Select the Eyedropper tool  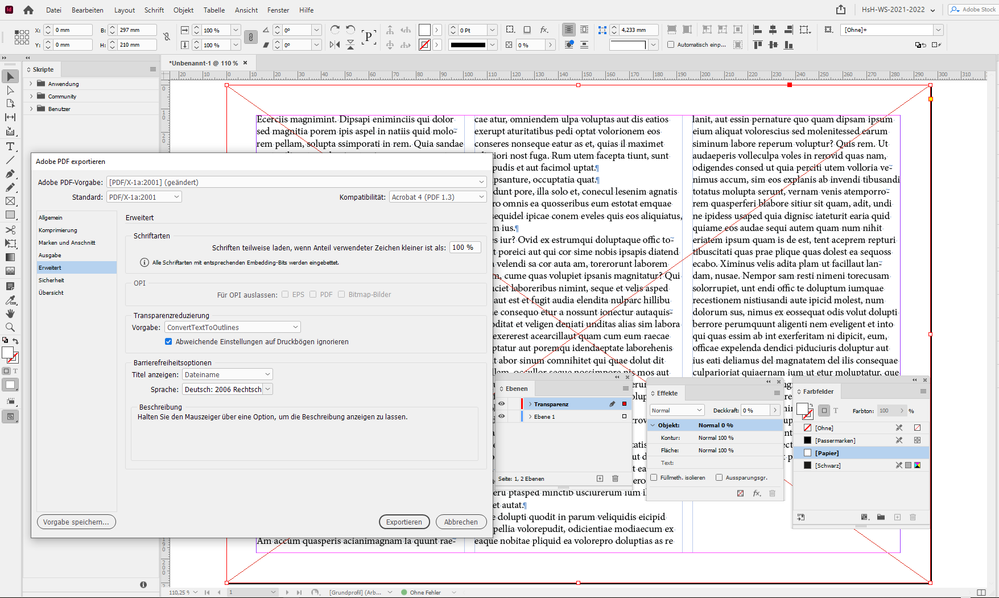tap(10, 299)
